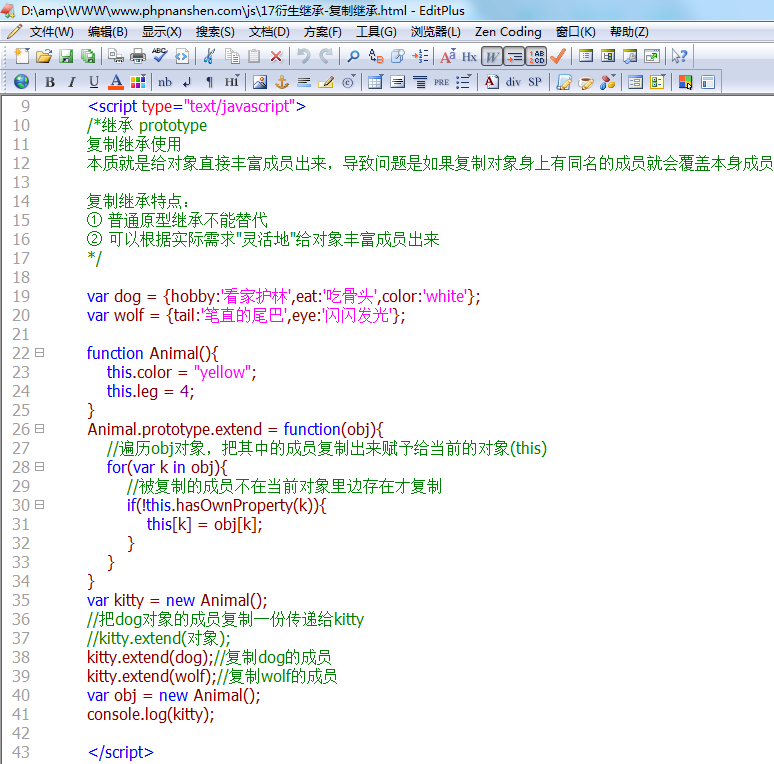
Task: Click the center align icon
Action: click(420, 82)
